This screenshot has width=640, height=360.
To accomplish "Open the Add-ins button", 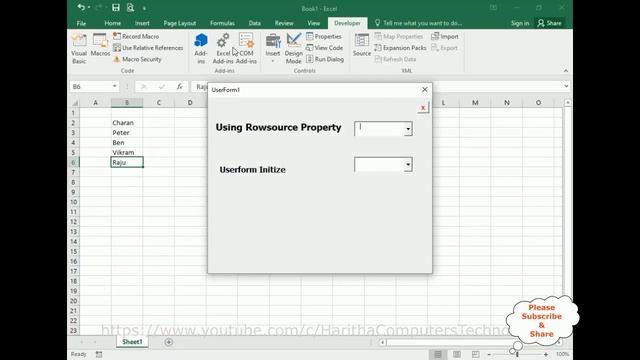I will (200, 49).
